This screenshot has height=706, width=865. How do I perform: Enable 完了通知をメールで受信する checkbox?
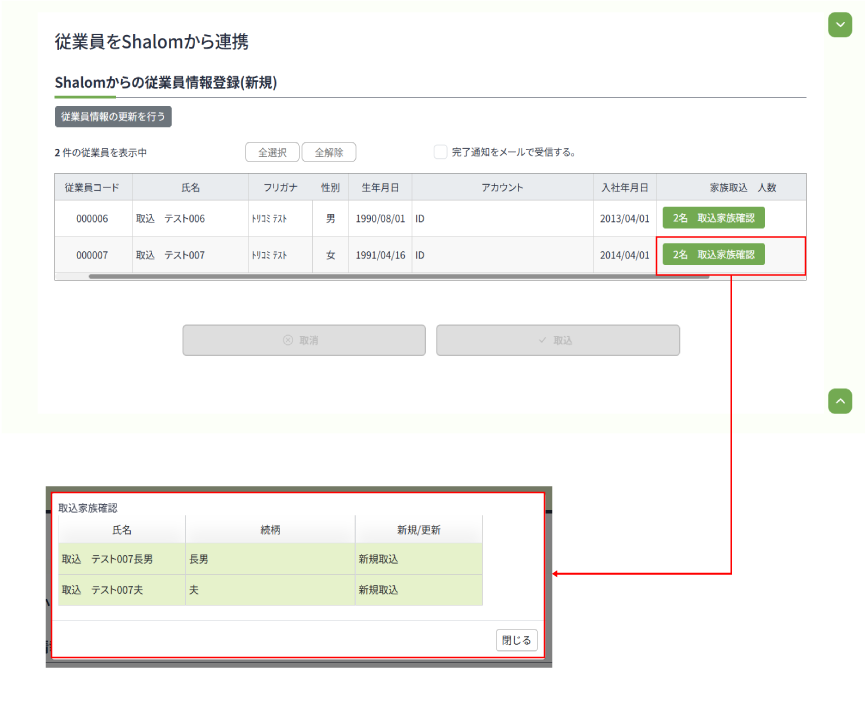440,152
